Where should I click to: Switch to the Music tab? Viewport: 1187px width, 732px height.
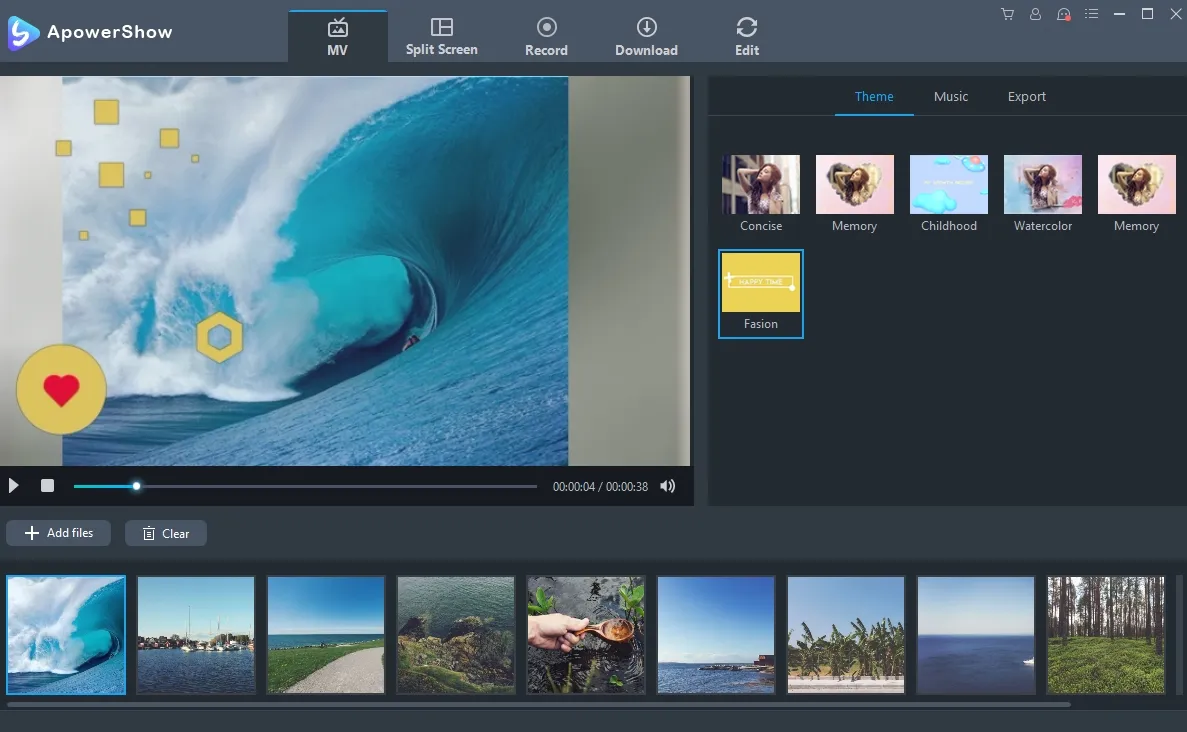950,96
